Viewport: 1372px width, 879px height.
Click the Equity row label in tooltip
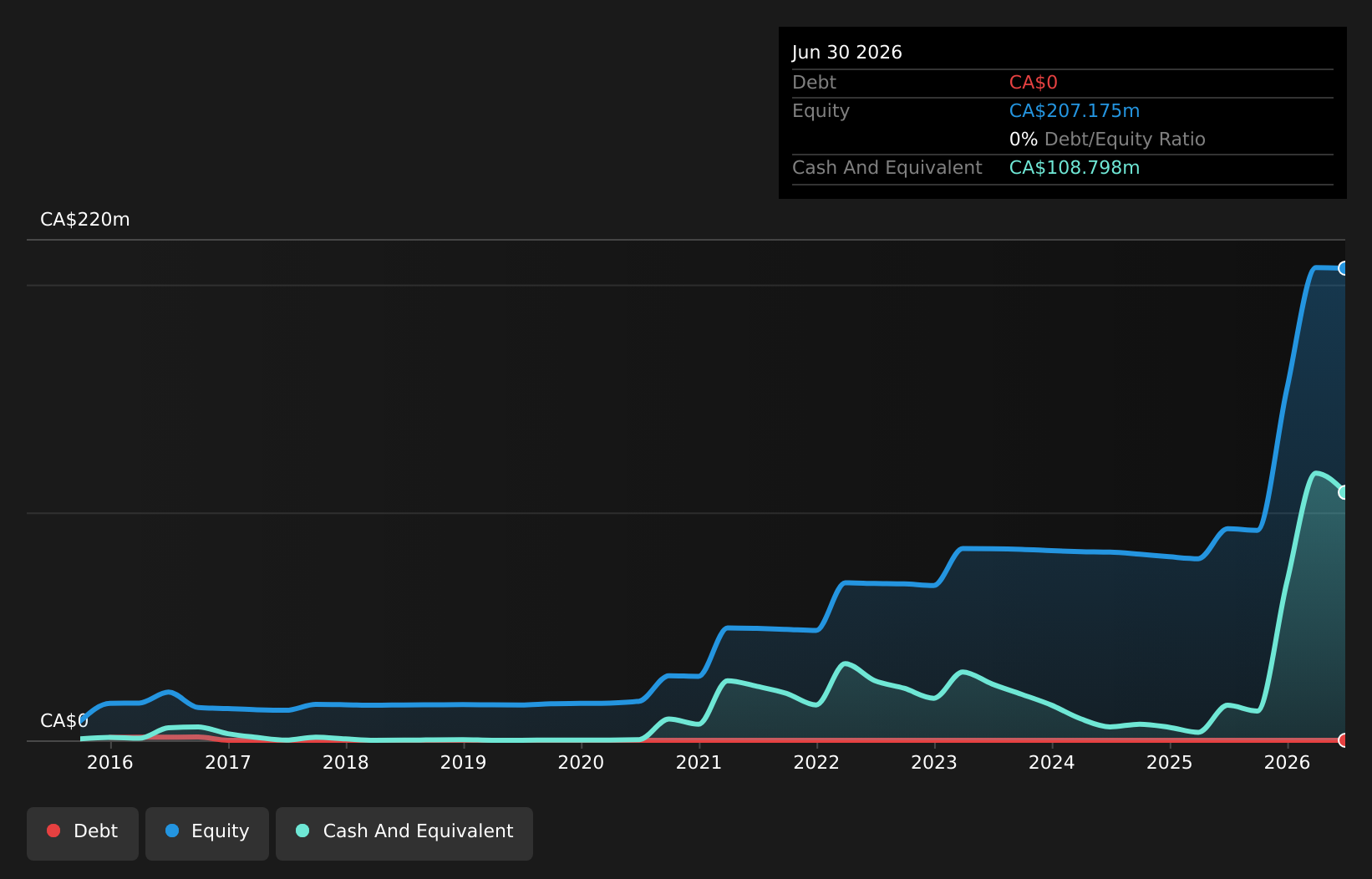[x=821, y=111]
